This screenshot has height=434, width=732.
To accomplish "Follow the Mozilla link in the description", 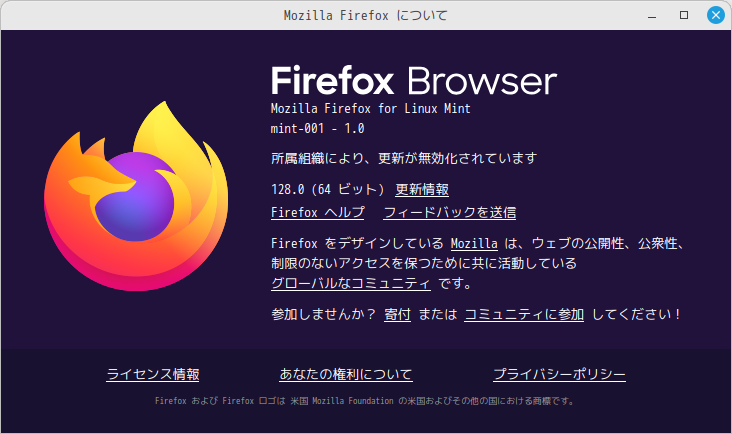I will 474,244.
